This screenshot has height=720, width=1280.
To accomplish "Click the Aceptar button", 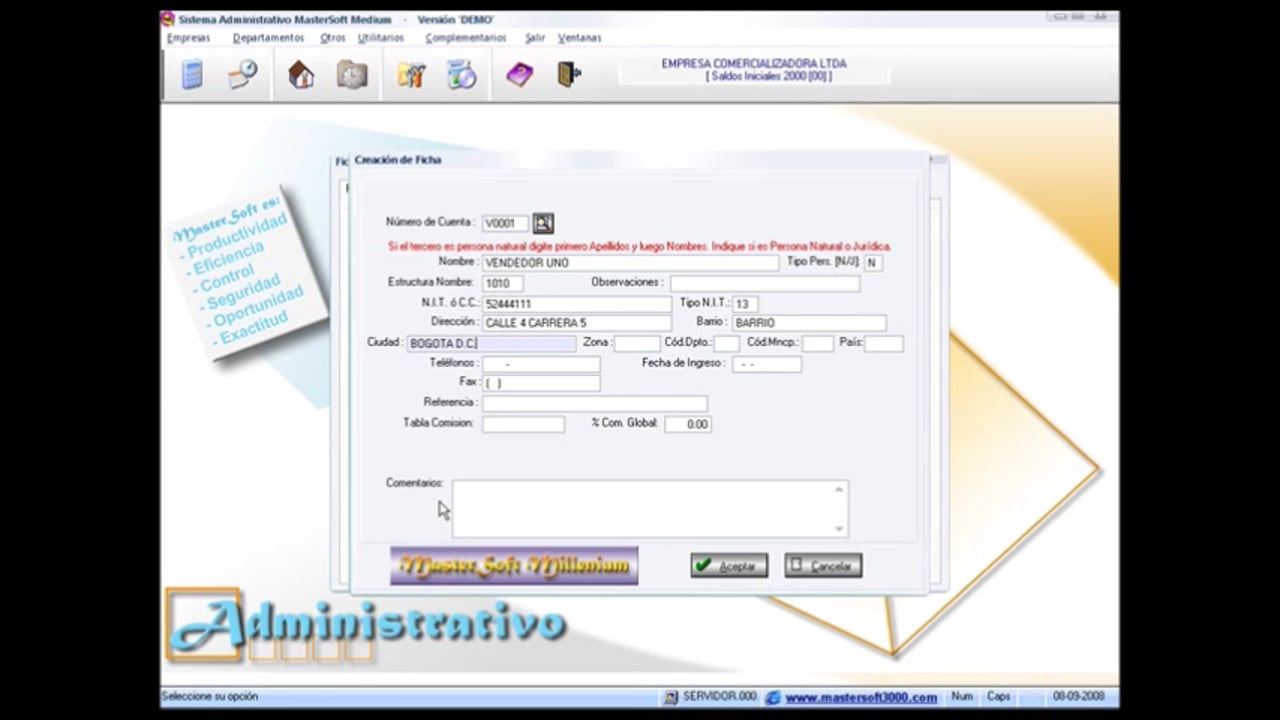I will (x=729, y=565).
